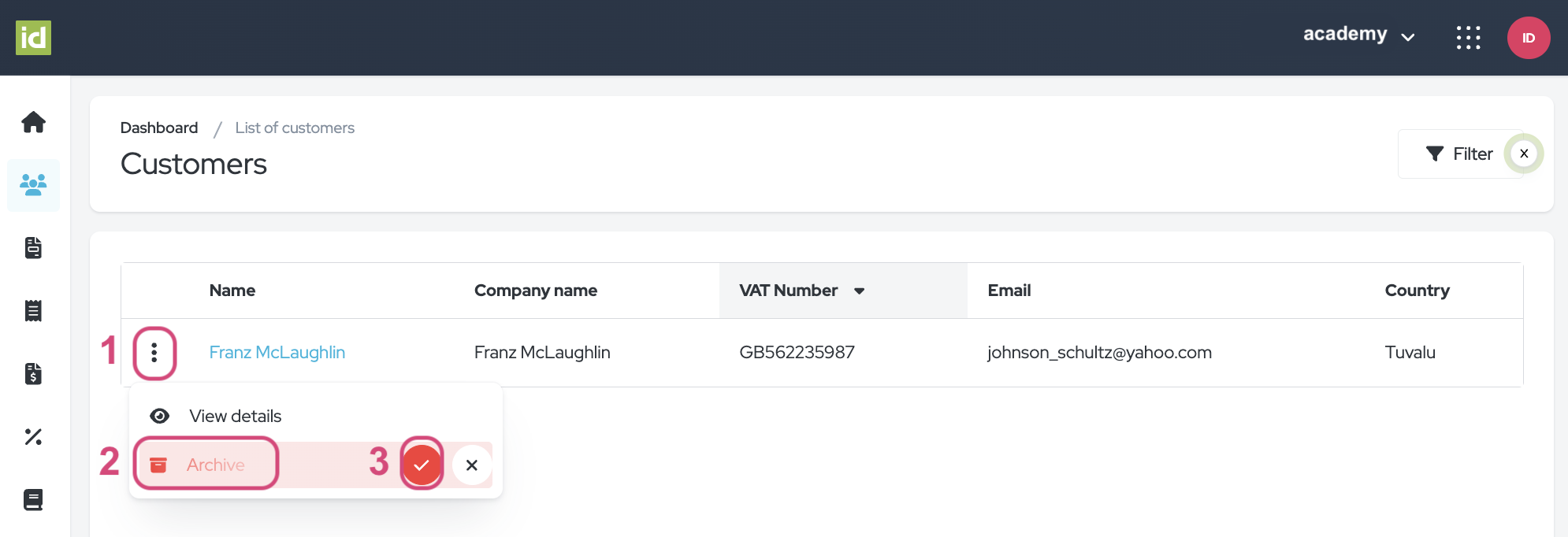Sort by VAT Number column arrow
This screenshot has width=1568, height=537.
[859, 291]
